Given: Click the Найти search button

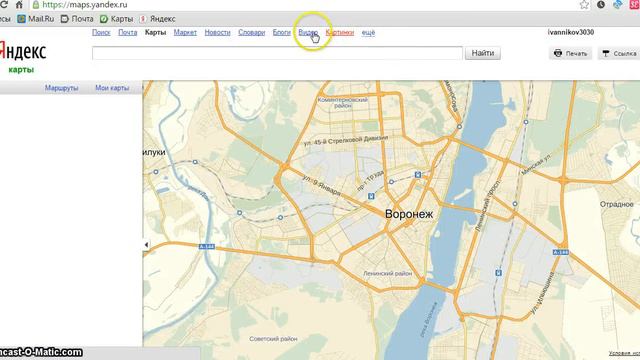Looking at the screenshot, I should (483, 53).
